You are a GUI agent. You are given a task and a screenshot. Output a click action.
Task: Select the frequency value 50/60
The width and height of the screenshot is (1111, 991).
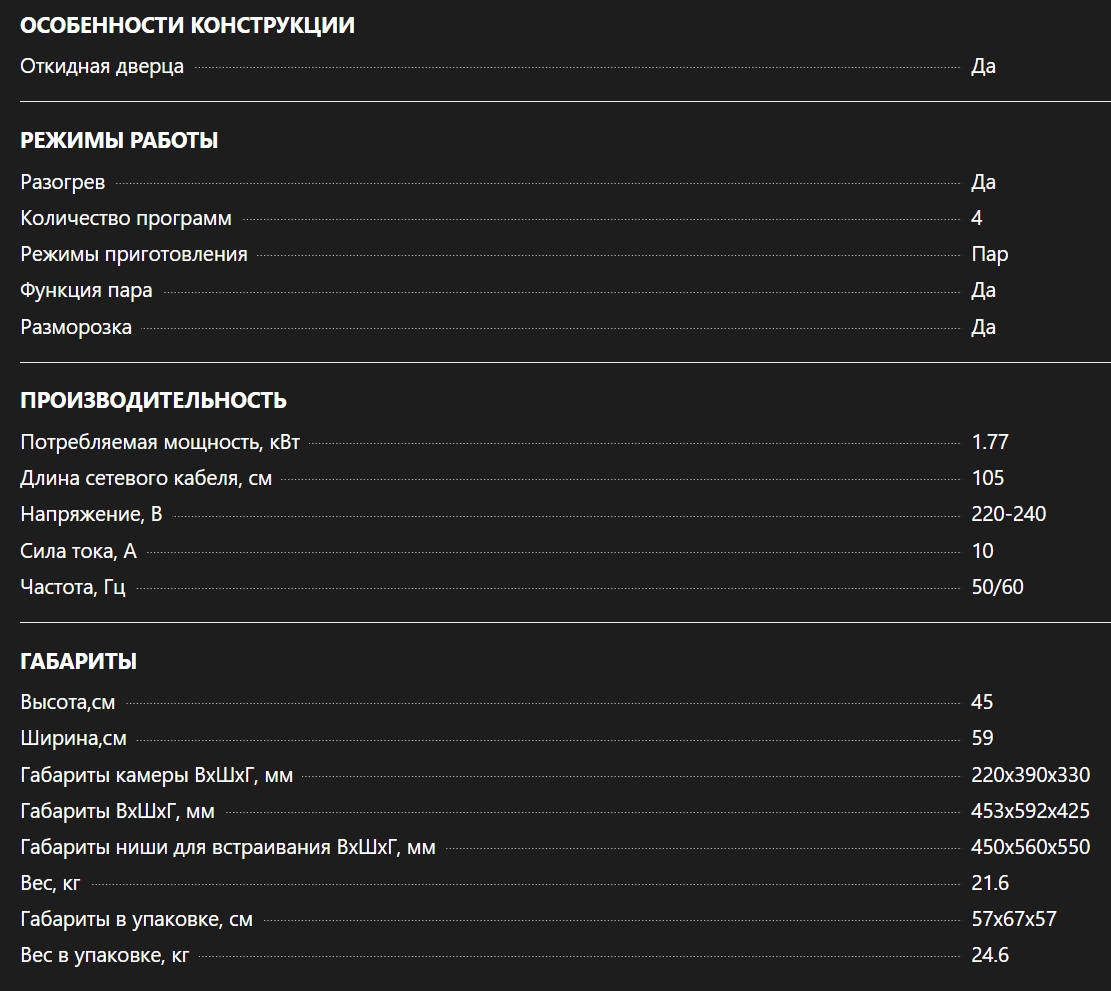(x=997, y=587)
